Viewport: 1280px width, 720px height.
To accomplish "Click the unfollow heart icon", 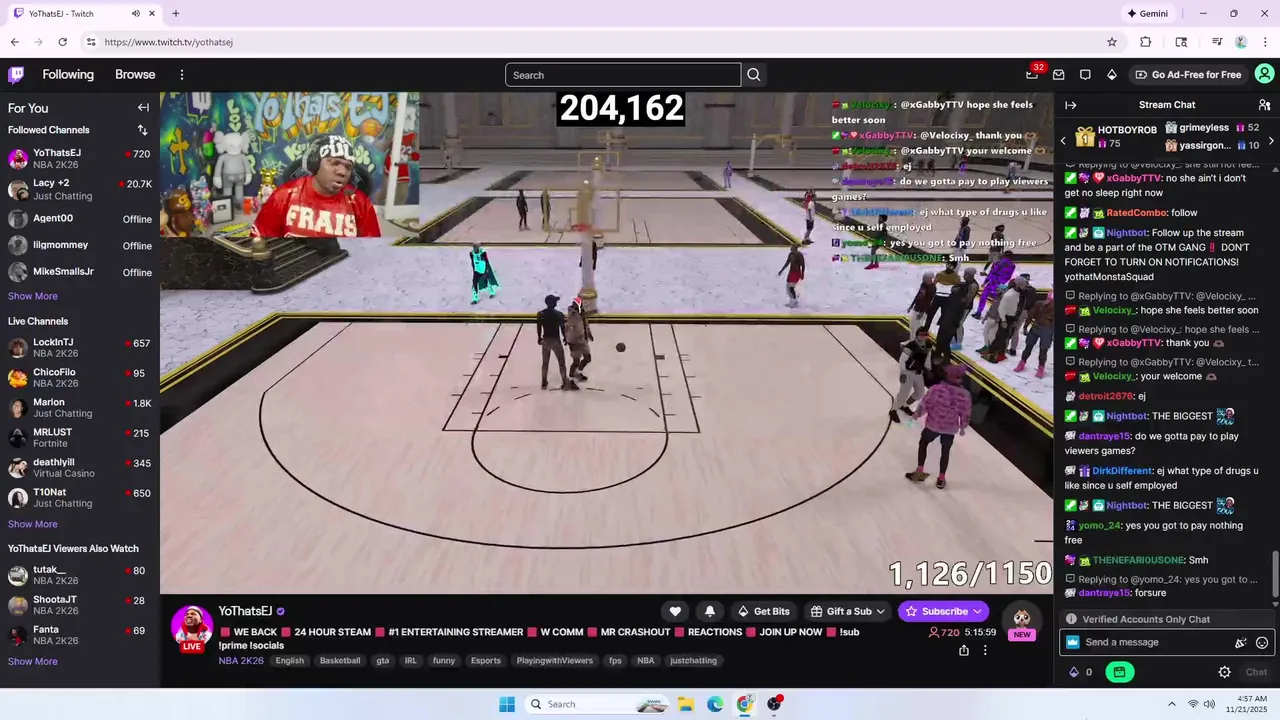I will click(x=675, y=611).
